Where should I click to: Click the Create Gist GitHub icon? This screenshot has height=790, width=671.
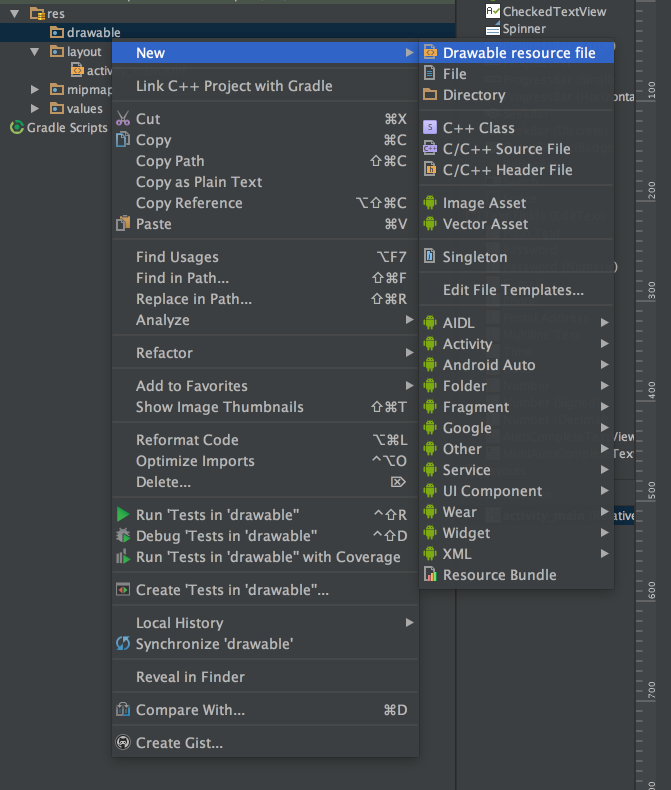[123, 742]
